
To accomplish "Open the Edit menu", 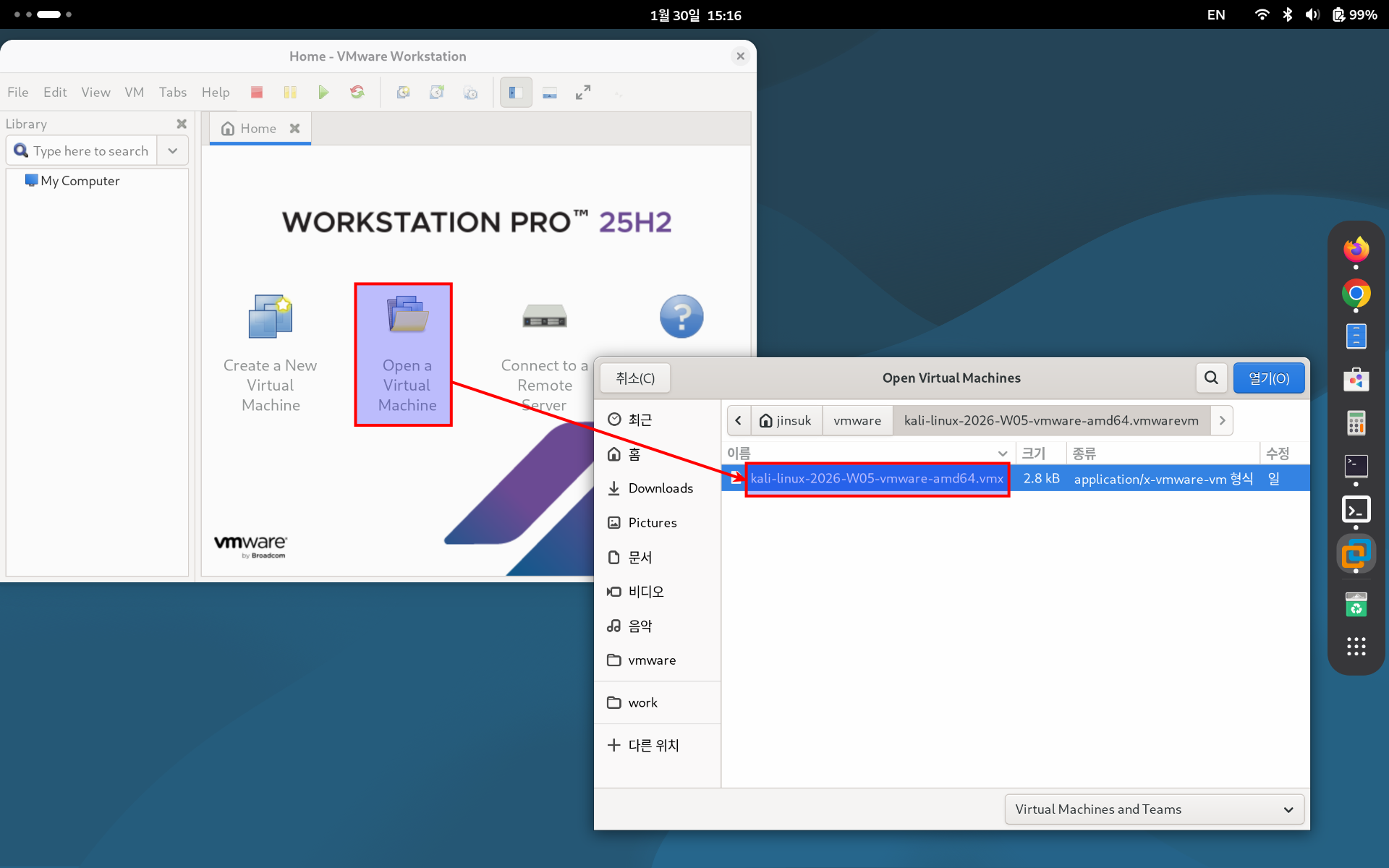I will pos(55,92).
